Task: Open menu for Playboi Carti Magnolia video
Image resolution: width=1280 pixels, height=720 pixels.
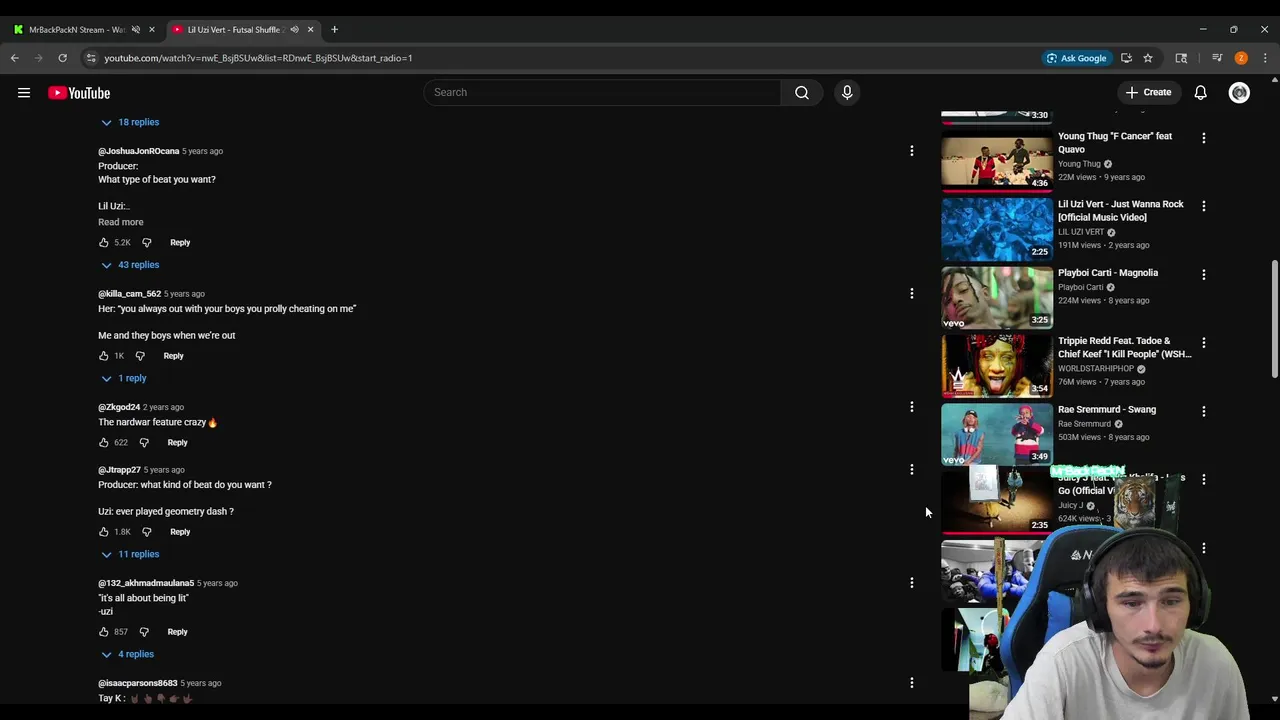Action: pos(1203,274)
